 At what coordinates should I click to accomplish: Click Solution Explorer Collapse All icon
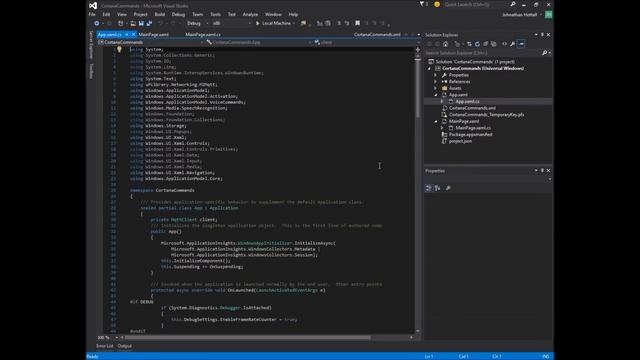pyautogui.click(x=485, y=44)
